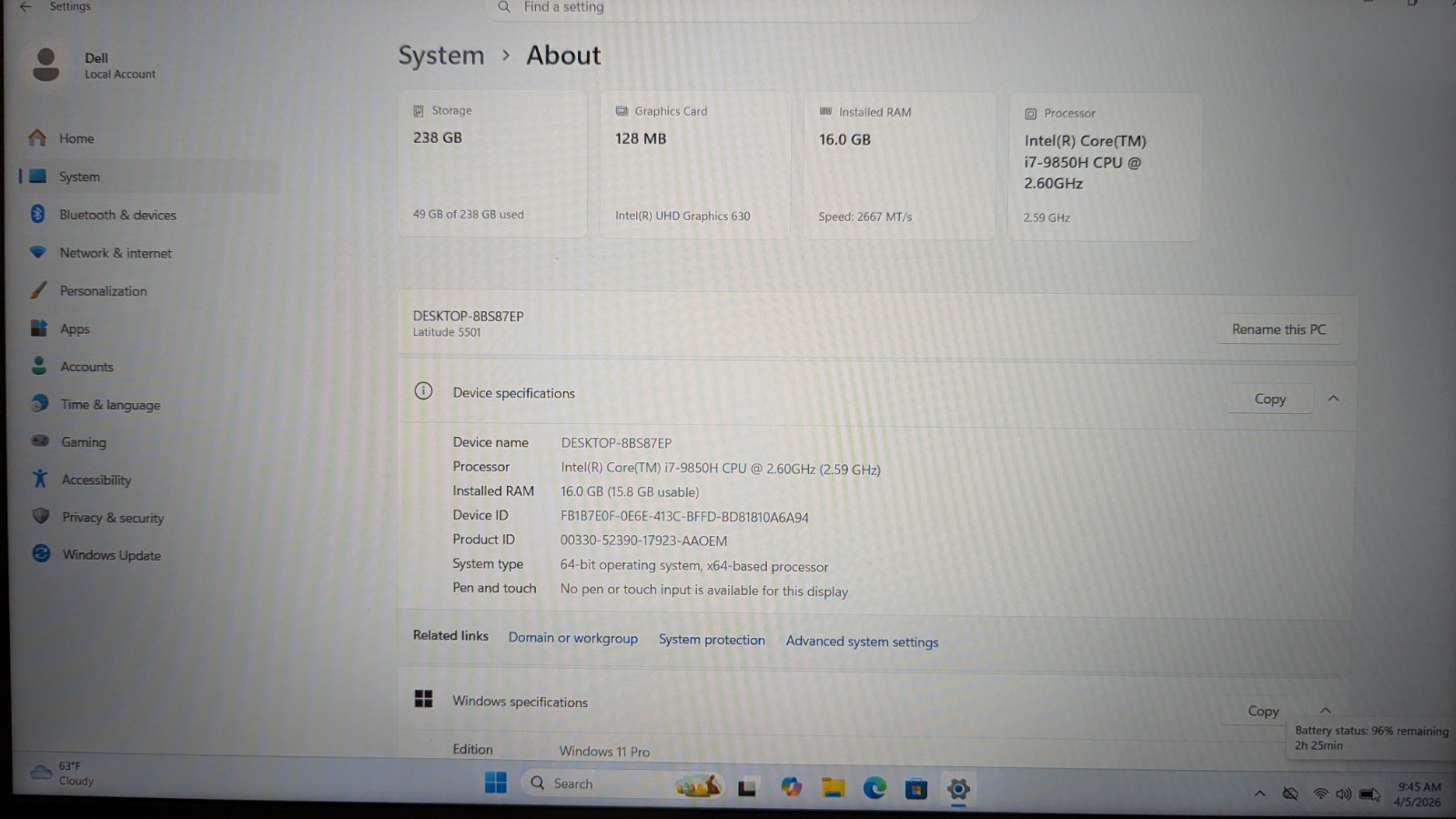Click the Wi-Fi icon in system tray
The image size is (1456, 819).
pos(1319,794)
